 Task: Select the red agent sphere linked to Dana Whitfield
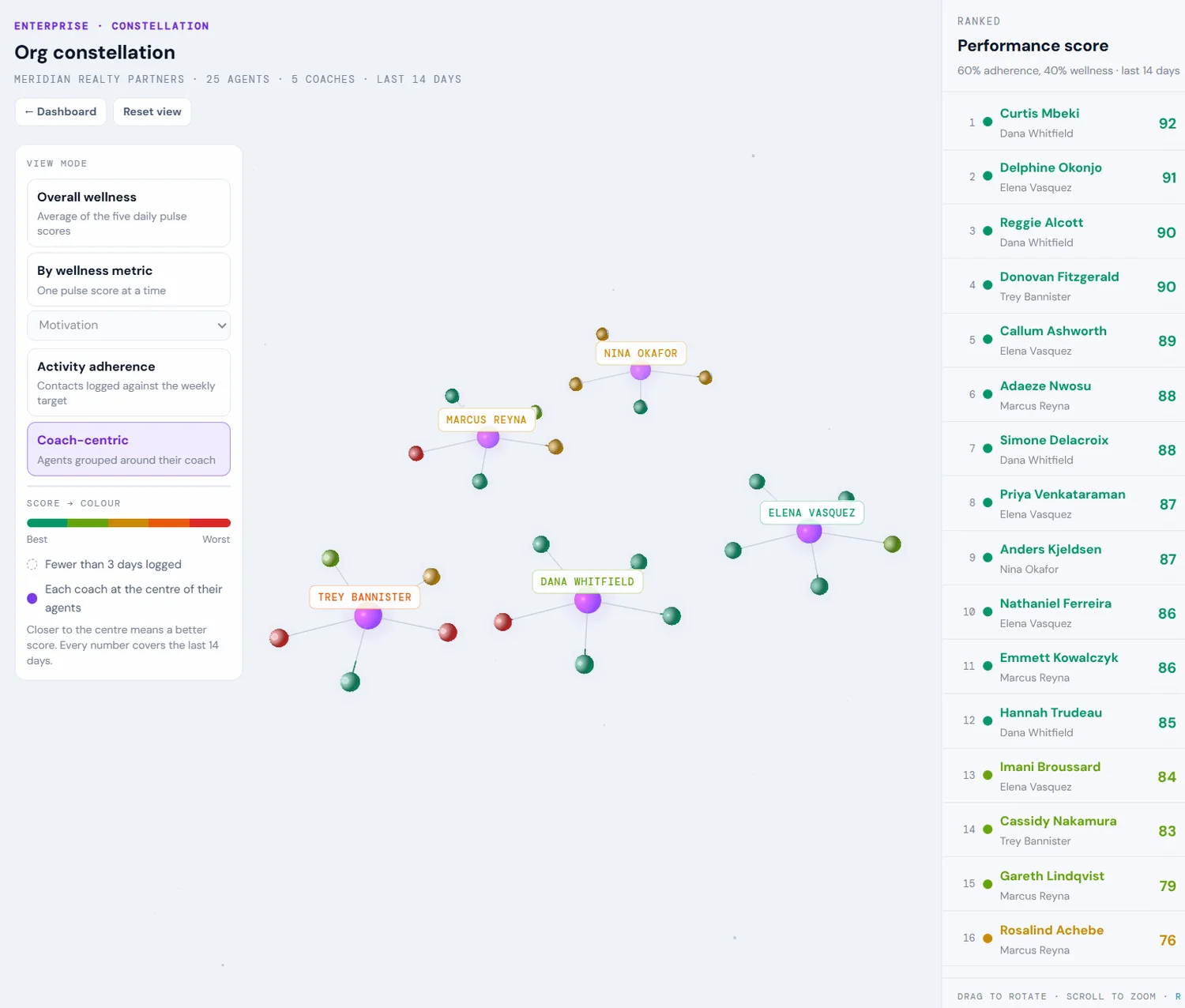pyautogui.click(x=502, y=622)
